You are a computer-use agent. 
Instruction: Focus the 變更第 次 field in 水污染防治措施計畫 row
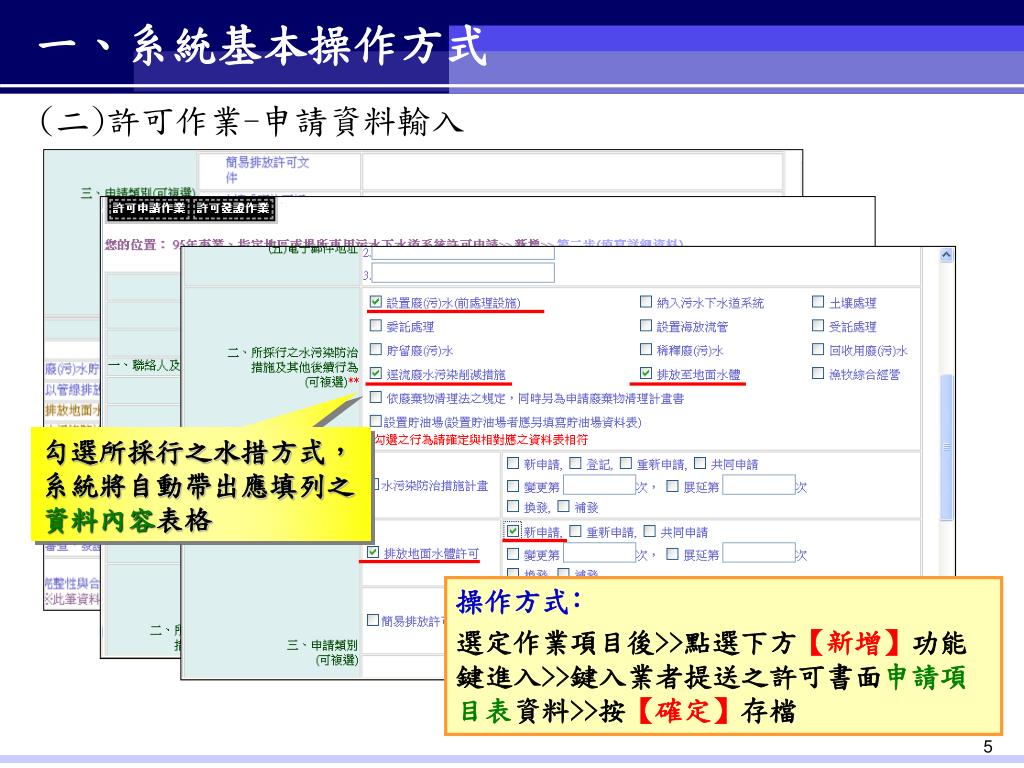tap(600, 485)
